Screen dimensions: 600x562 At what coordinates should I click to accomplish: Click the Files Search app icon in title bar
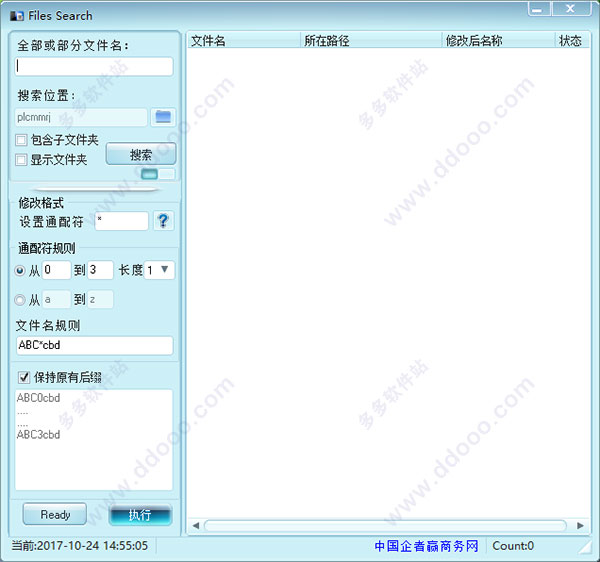click(x=17, y=16)
